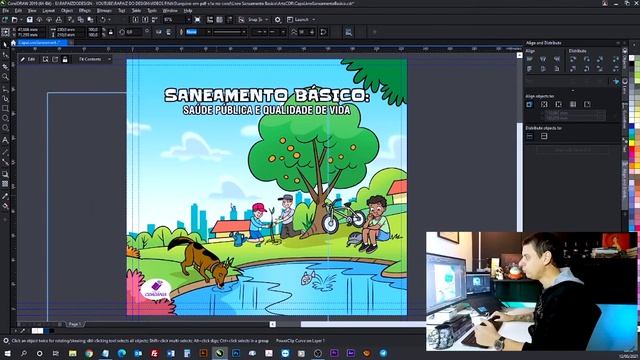Select the Pick tool in the toolbox
640x360 pixels.
[5, 45]
